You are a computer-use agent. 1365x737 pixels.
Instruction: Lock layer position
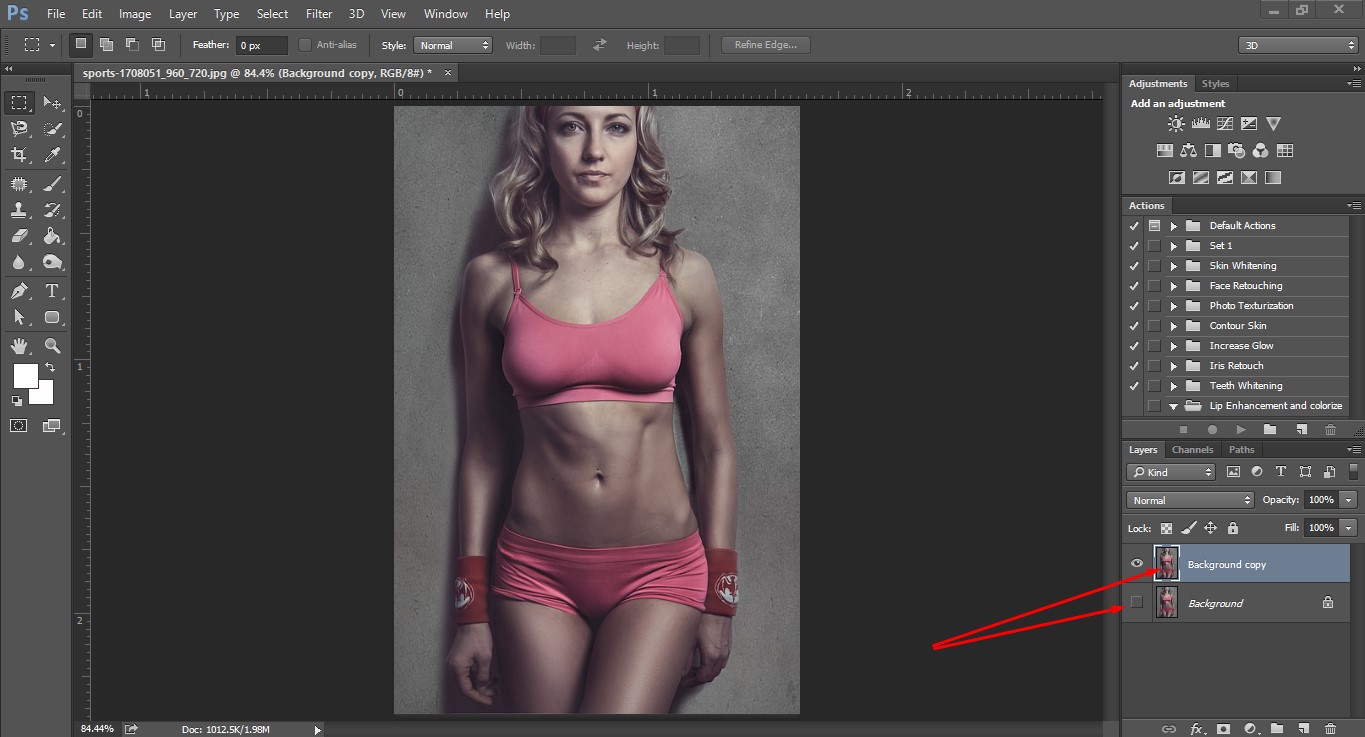click(x=1210, y=527)
